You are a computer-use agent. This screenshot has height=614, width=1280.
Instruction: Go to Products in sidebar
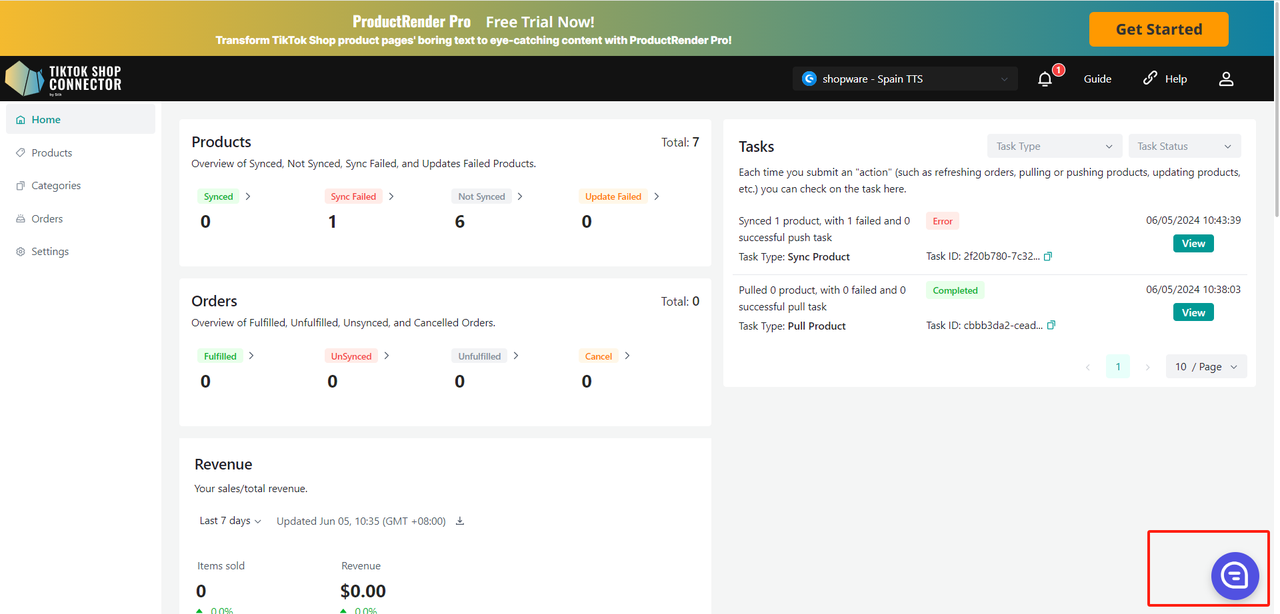(x=52, y=153)
